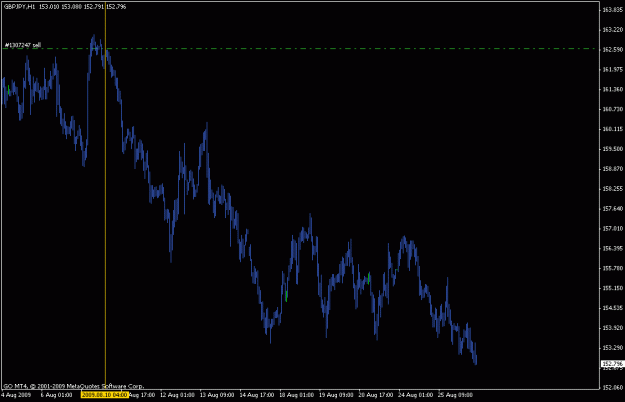Click the 20 Aug 17:00 time label
This screenshot has height=402, width=625.
pyautogui.click(x=376, y=395)
